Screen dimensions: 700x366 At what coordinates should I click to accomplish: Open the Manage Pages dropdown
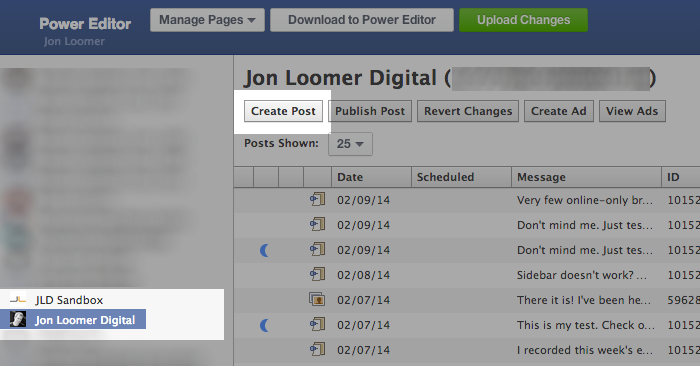tap(207, 20)
